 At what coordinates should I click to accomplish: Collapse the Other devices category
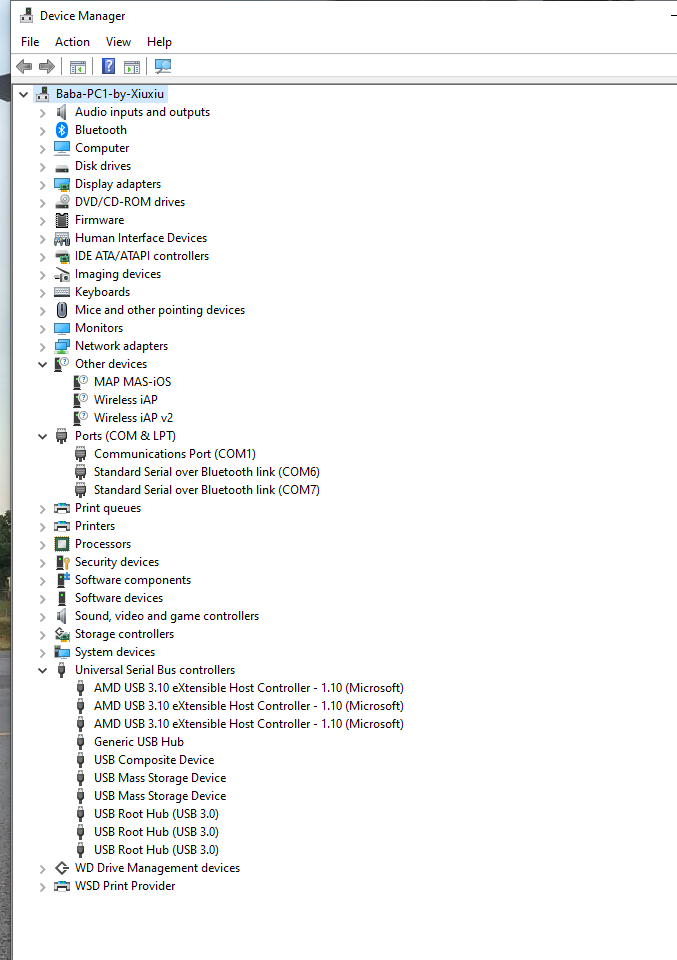coord(42,364)
